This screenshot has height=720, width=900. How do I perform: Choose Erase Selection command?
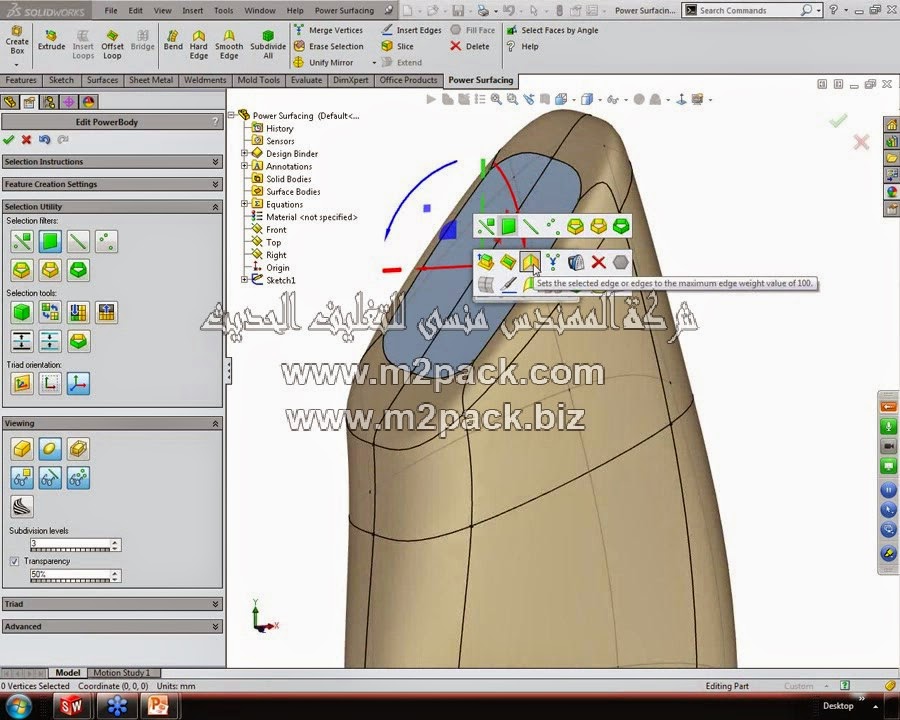pyautogui.click(x=328, y=46)
